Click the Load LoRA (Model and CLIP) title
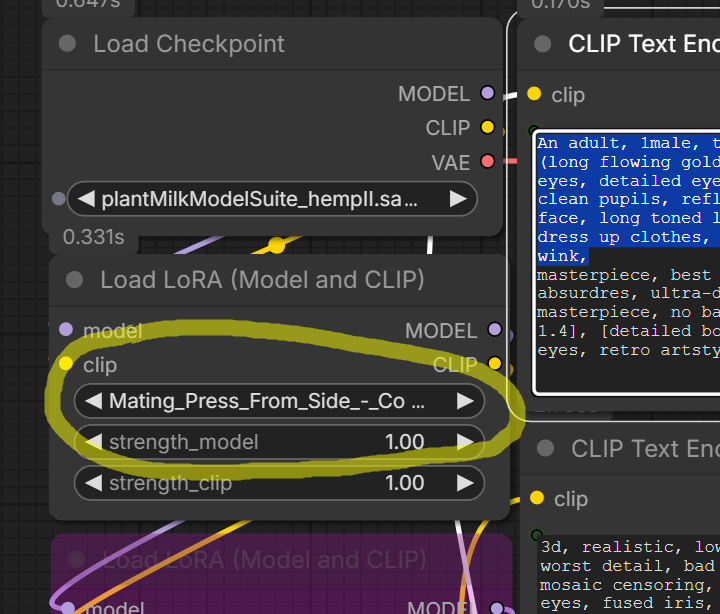720x614 pixels. pos(262,280)
